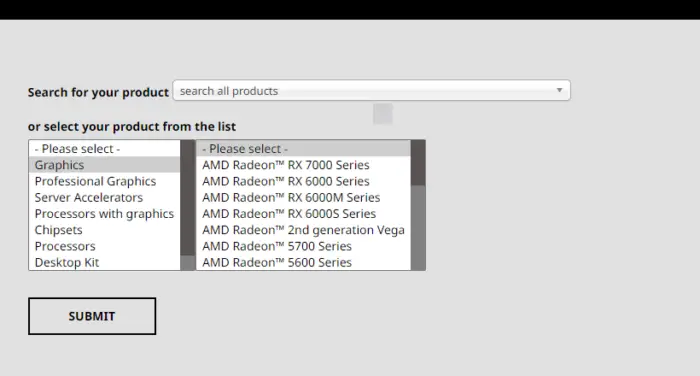This screenshot has width=700, height=376.
Task: Pick Chipsets from the product list
Action: click(104, 230)
